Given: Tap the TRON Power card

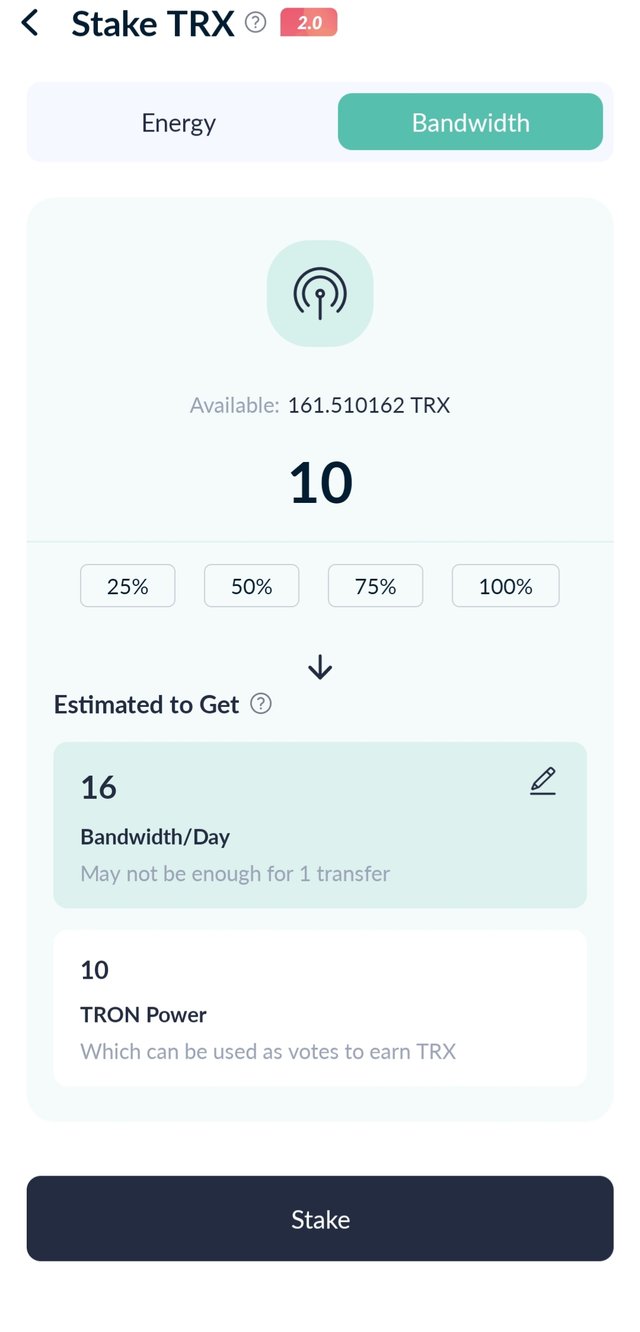Looking at the screenshot, I should point(320,1008).
